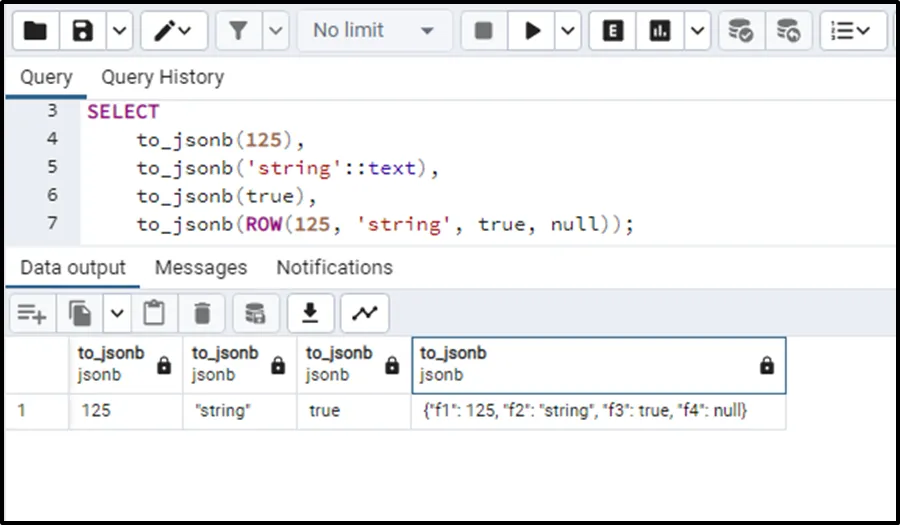Click the Paste clipboard icon
Image resolution: width=900 pixels, height=525 pixels.
coord(154,314)
